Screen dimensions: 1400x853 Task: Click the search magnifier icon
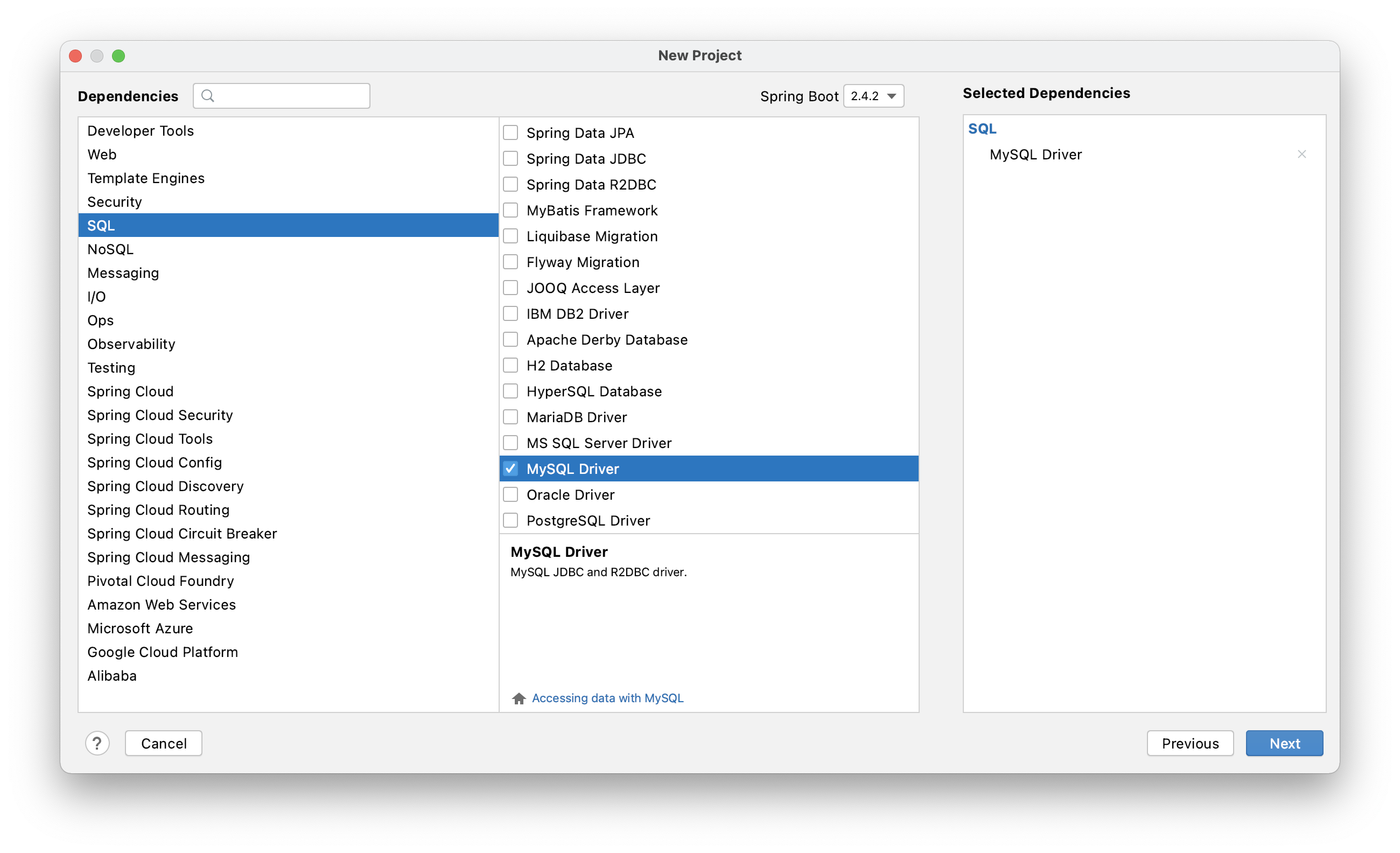208,96
